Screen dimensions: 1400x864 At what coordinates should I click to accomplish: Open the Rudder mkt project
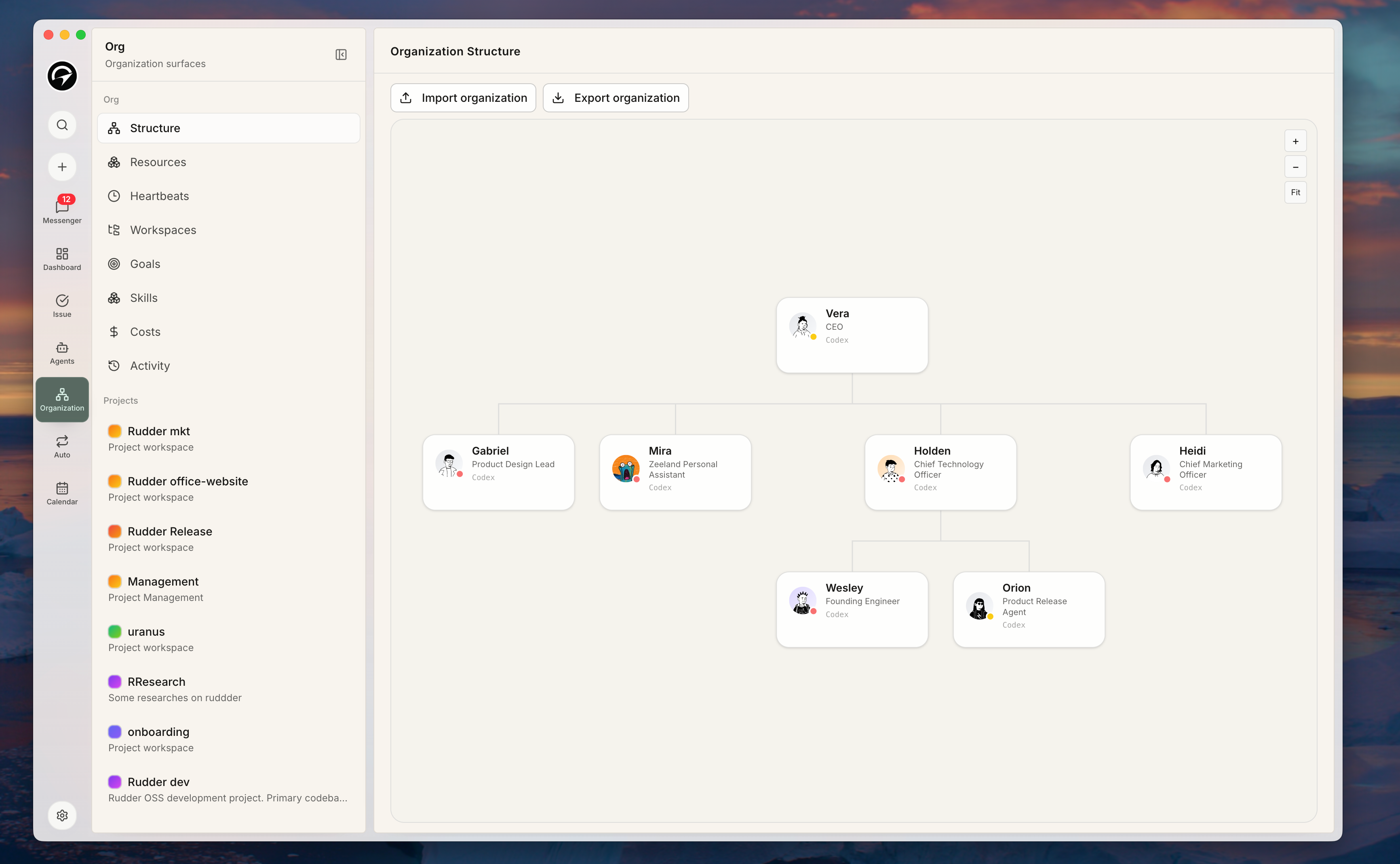(x=229, y=439)
